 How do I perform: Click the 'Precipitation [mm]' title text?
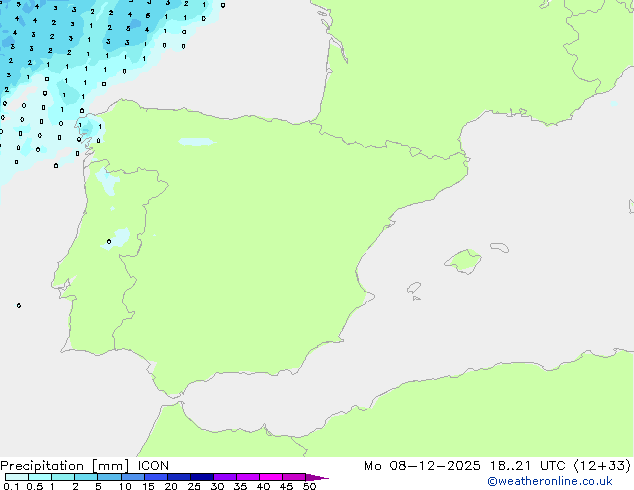65,466
